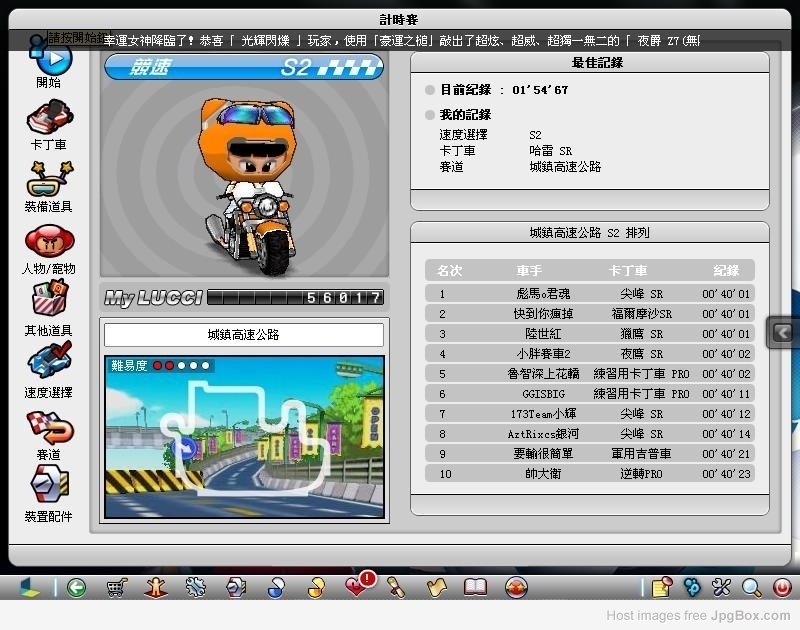Click the 城鎮高速公路 track name field
Image resolution: width=800 pixels, height=630 pixels.
click(x=244, y=335)
